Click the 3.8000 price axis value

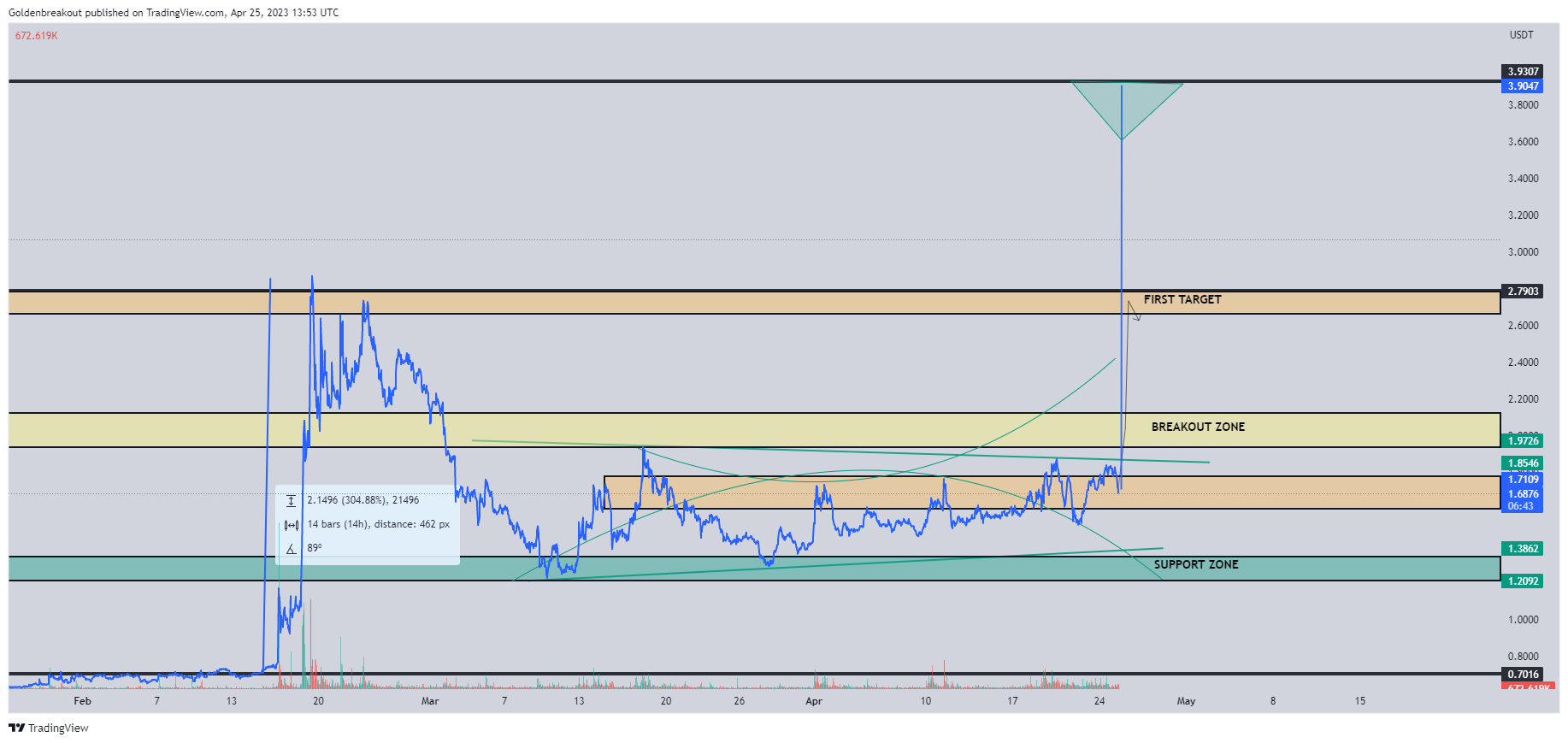point(1523,105)
